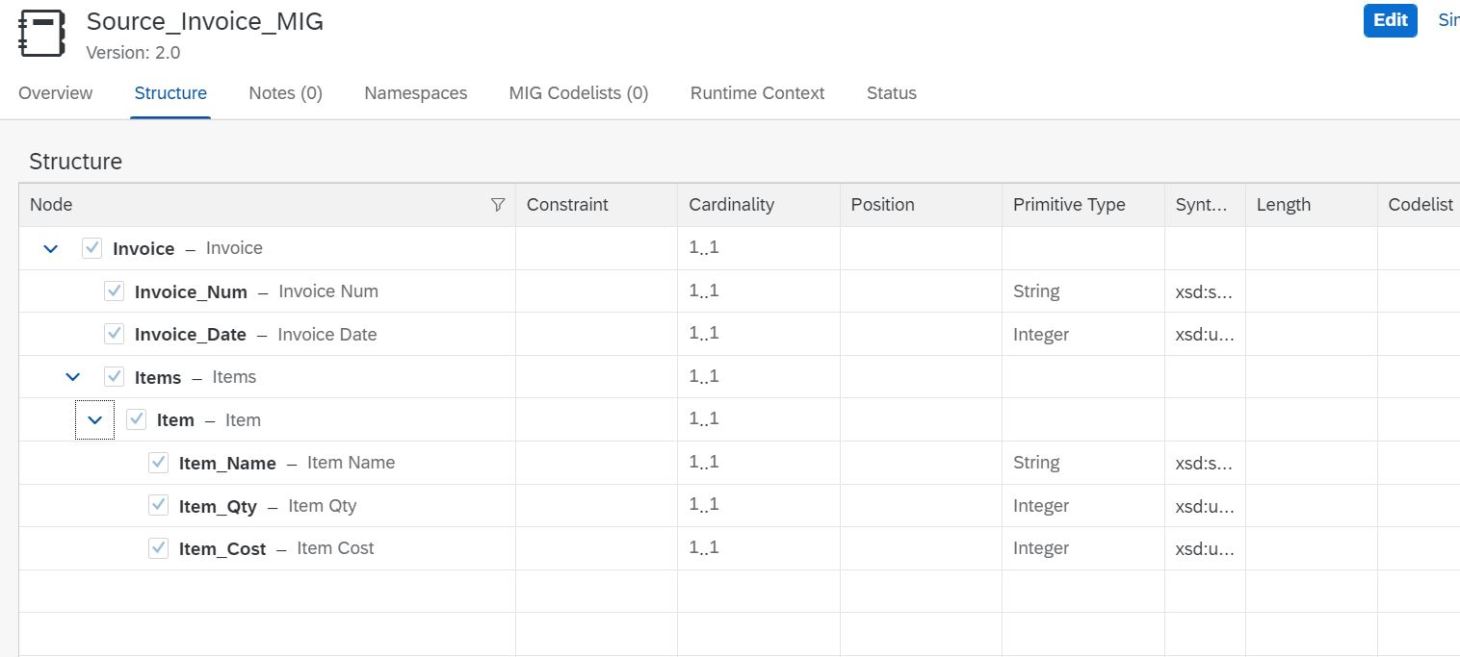
Task: View the Namespaces tab
Action: tap(414, 93)
